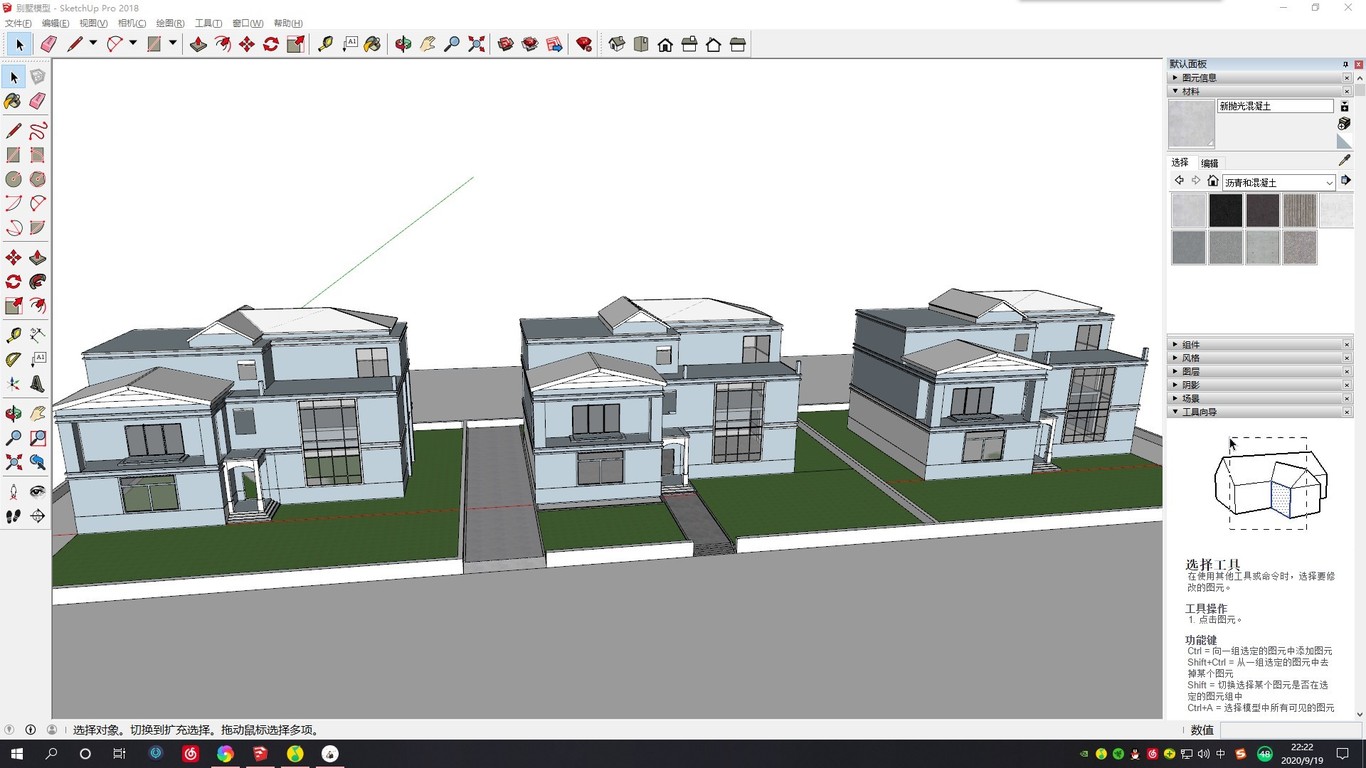Click the material name field 新抛光混凝土
The image size is (1366, 768).
coord(1275,106)
